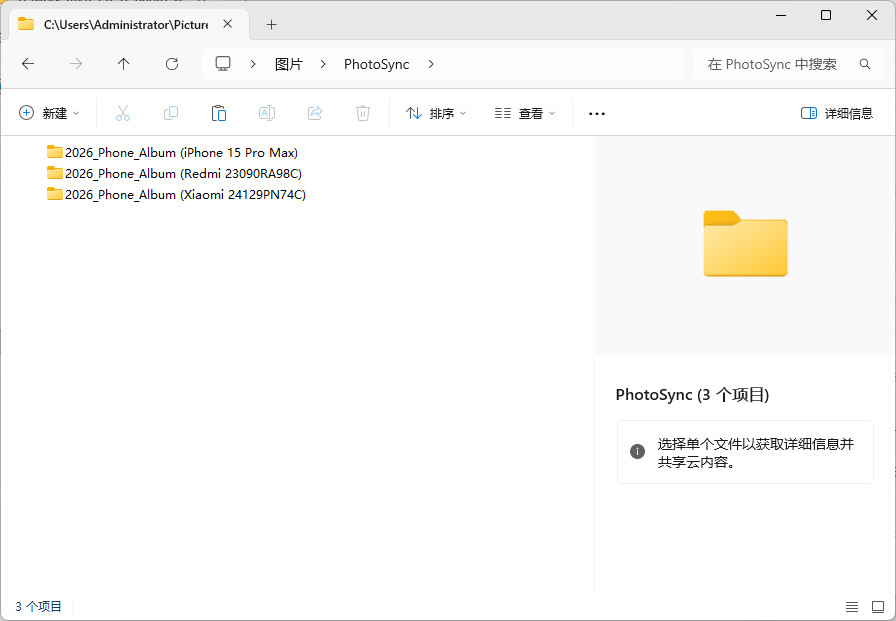Switch to large thumbnails view layout
This screenshot has height=621, width=896.
pyautogui.click(x=878, y=607)
